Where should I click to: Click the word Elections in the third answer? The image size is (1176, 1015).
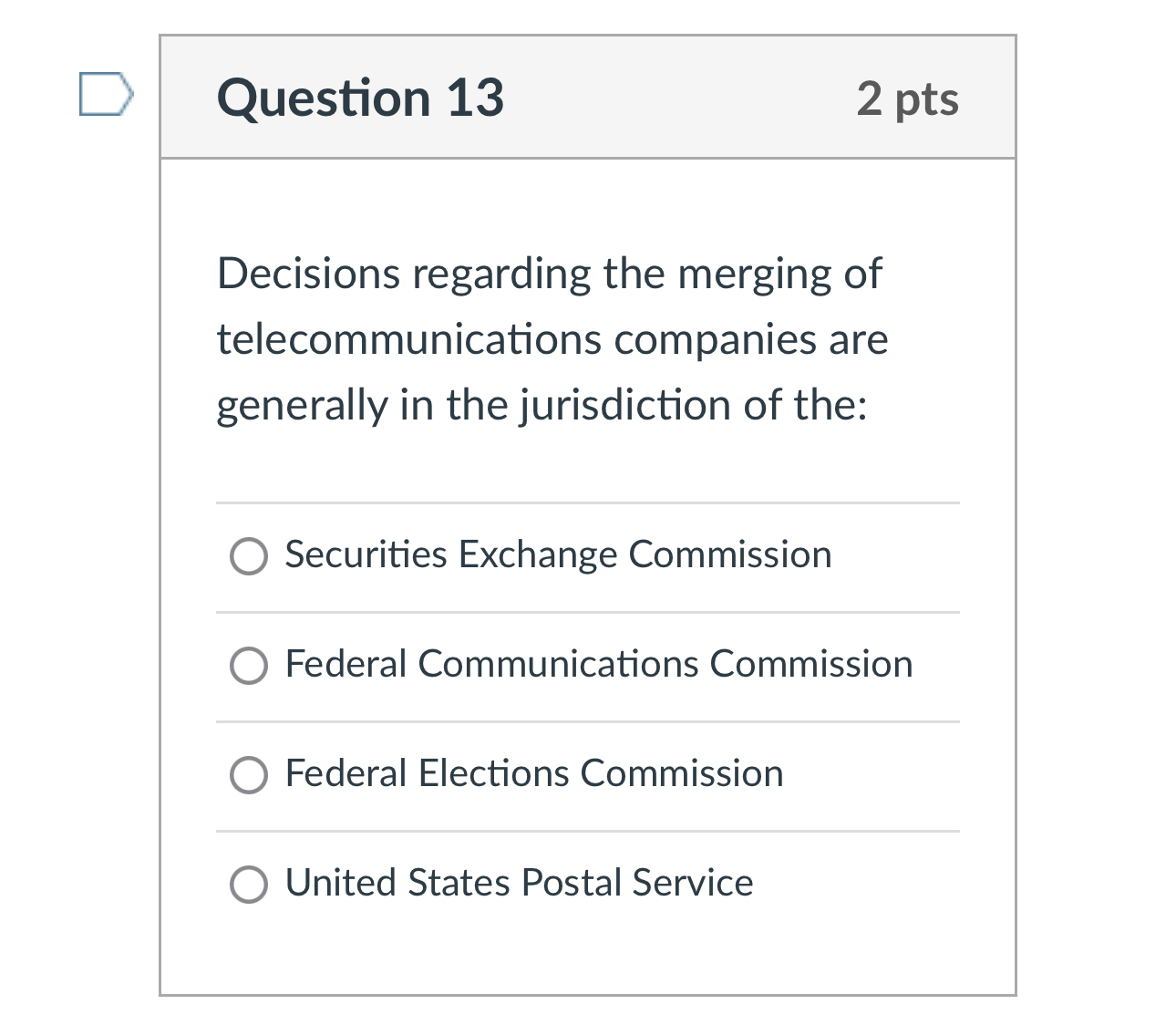point(493,773)
